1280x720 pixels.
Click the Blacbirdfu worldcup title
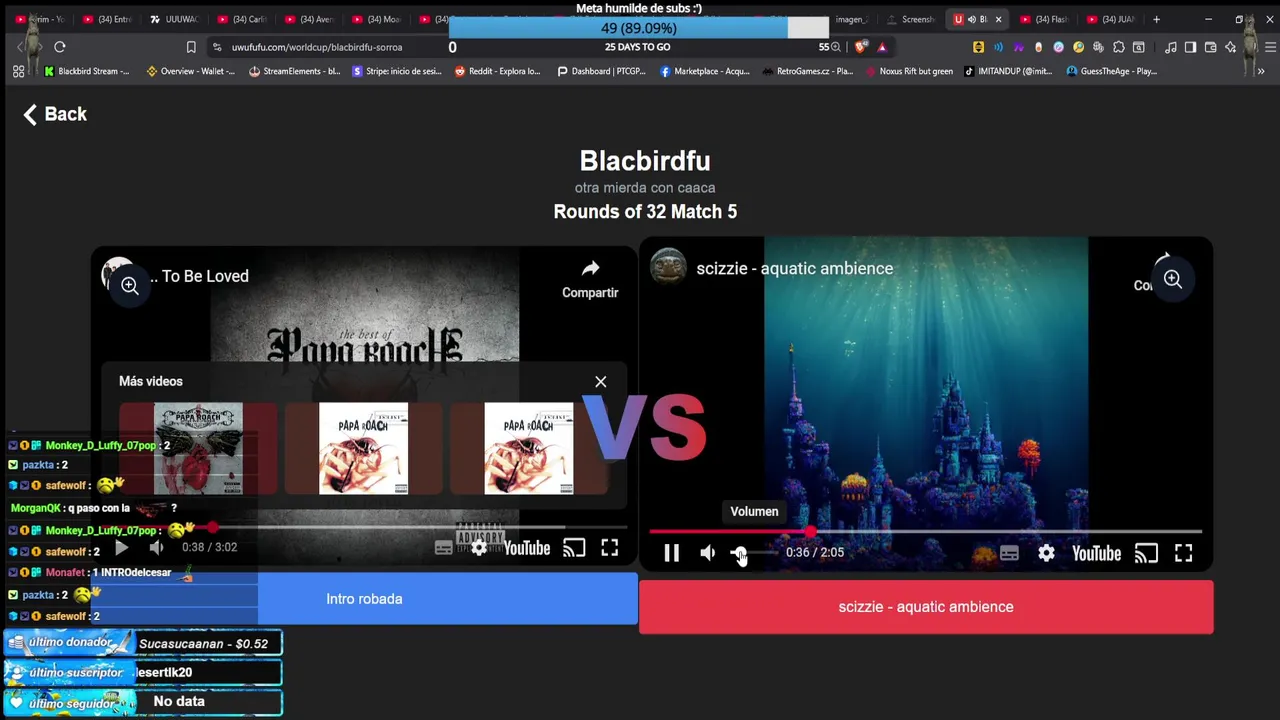pyautogui.click(x=645, y=161)
